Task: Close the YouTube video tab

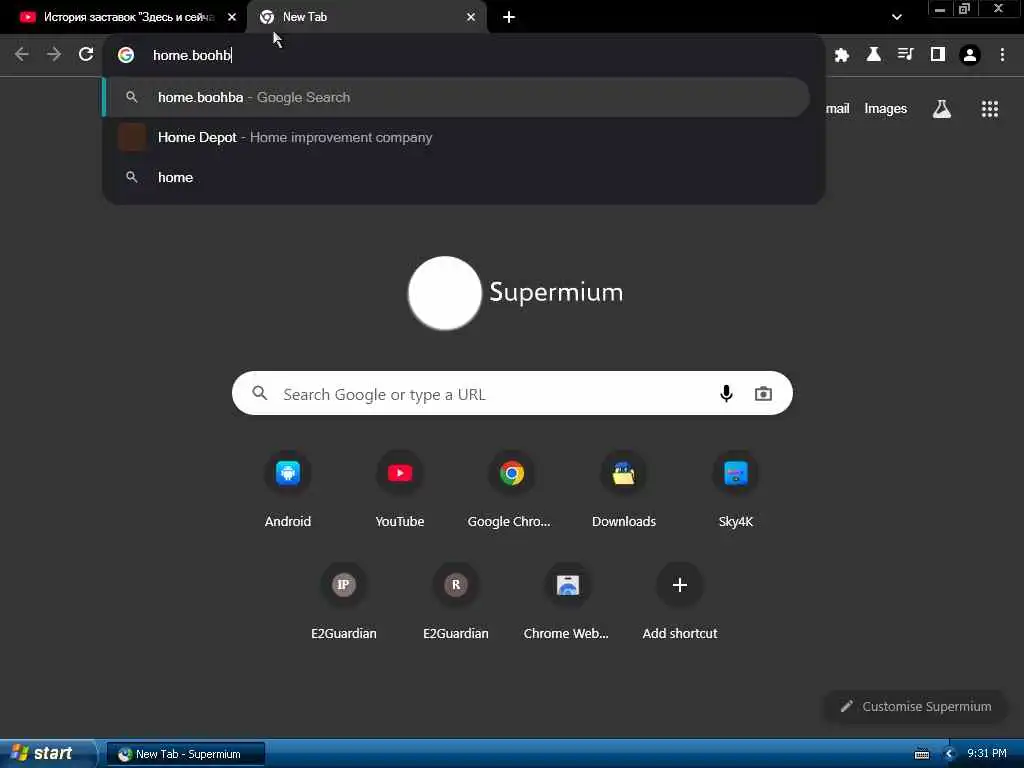Action: point(231,17)
